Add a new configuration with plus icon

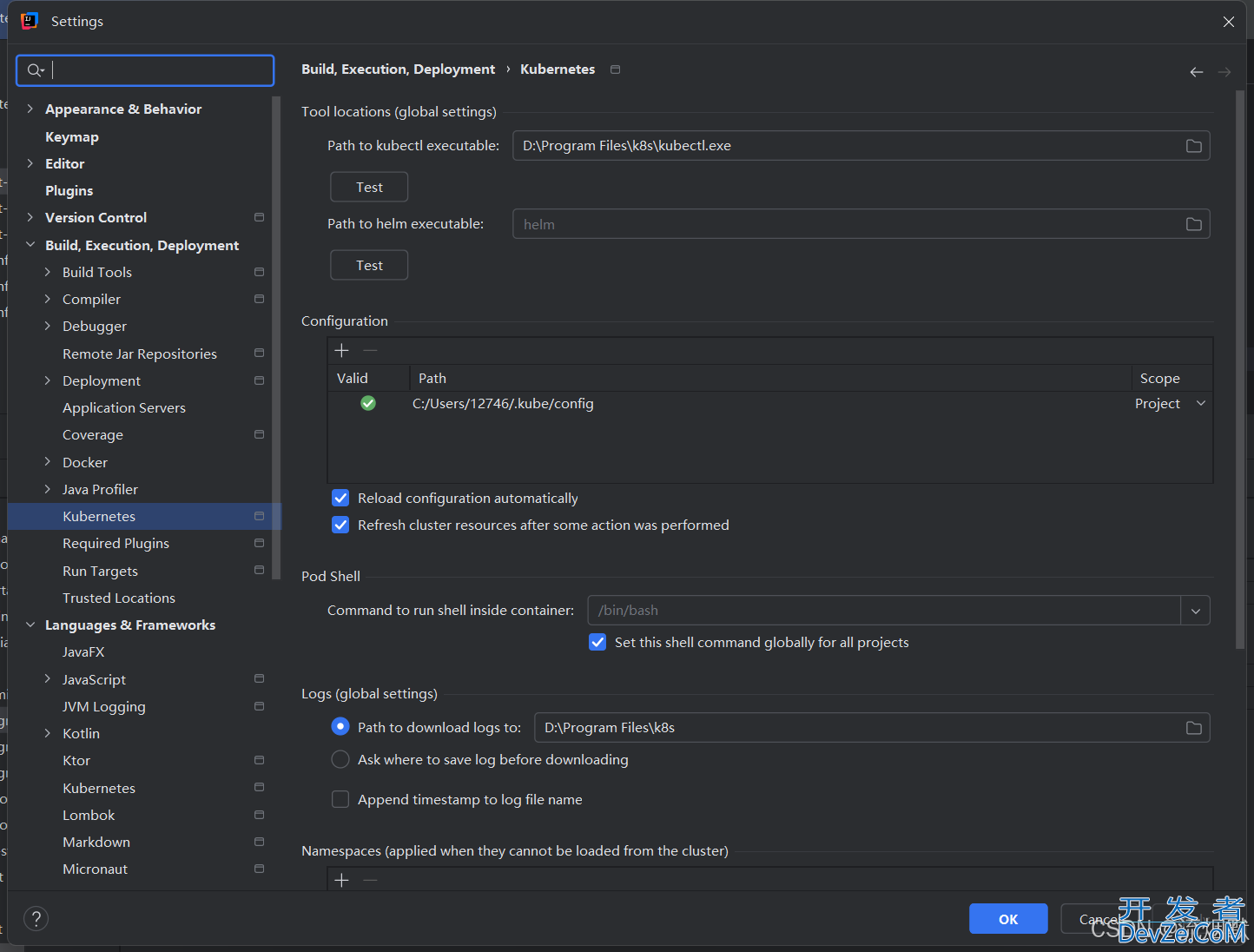point(342,350)
